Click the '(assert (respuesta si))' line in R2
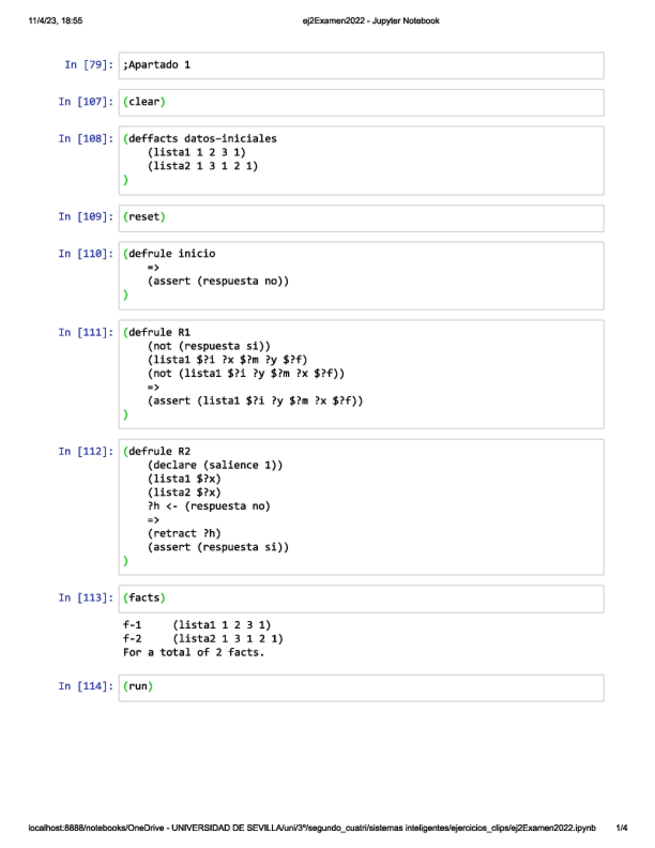The image size is (655, 848). (x=218, y=547)
